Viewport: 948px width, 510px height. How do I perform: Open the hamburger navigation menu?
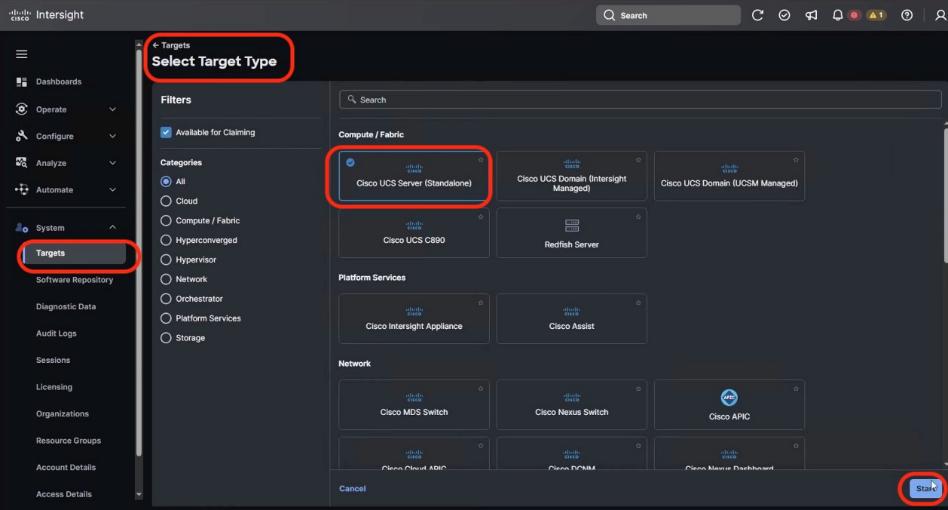21,54
